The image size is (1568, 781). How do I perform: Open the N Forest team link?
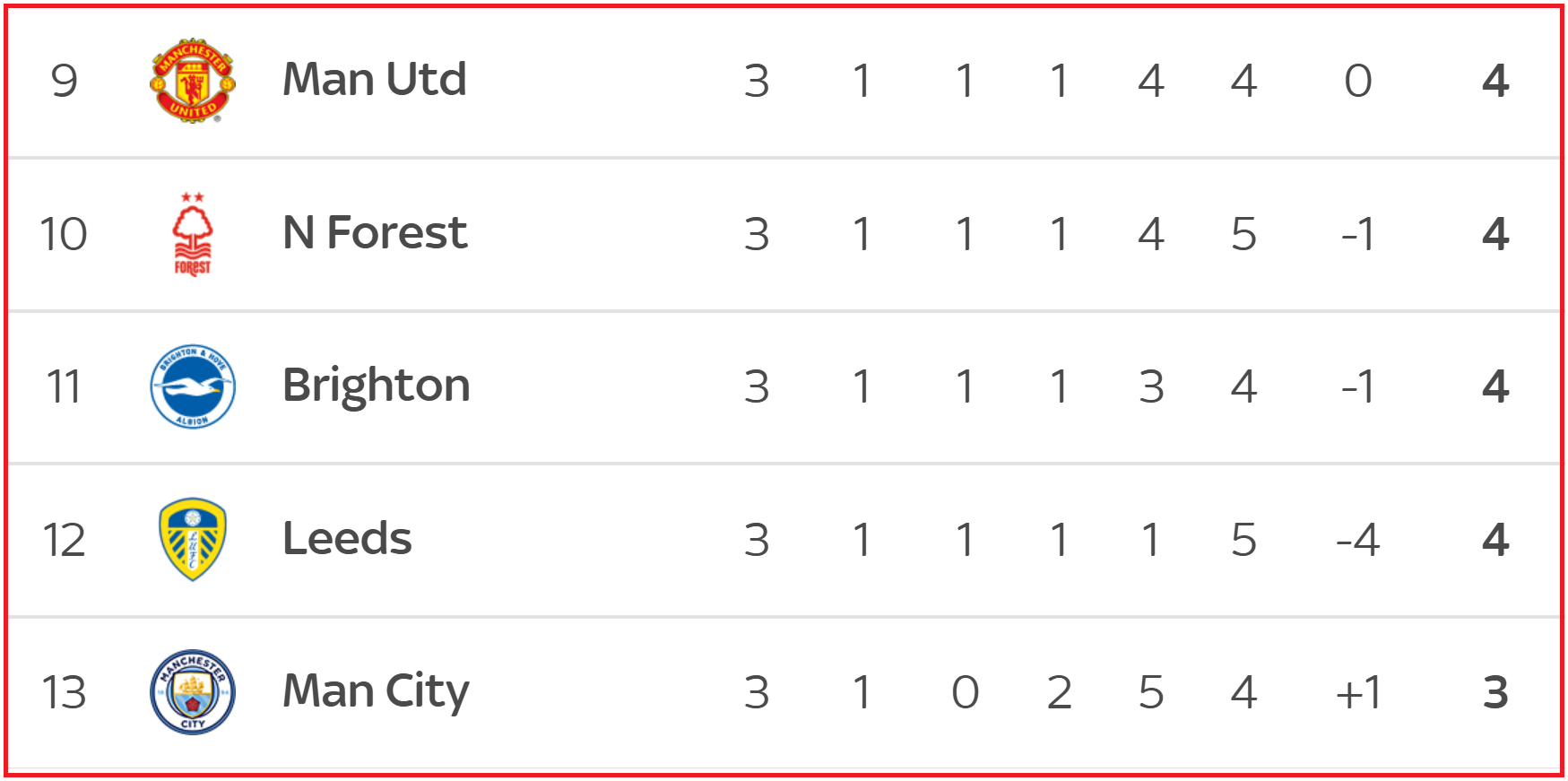coord(375,233)
